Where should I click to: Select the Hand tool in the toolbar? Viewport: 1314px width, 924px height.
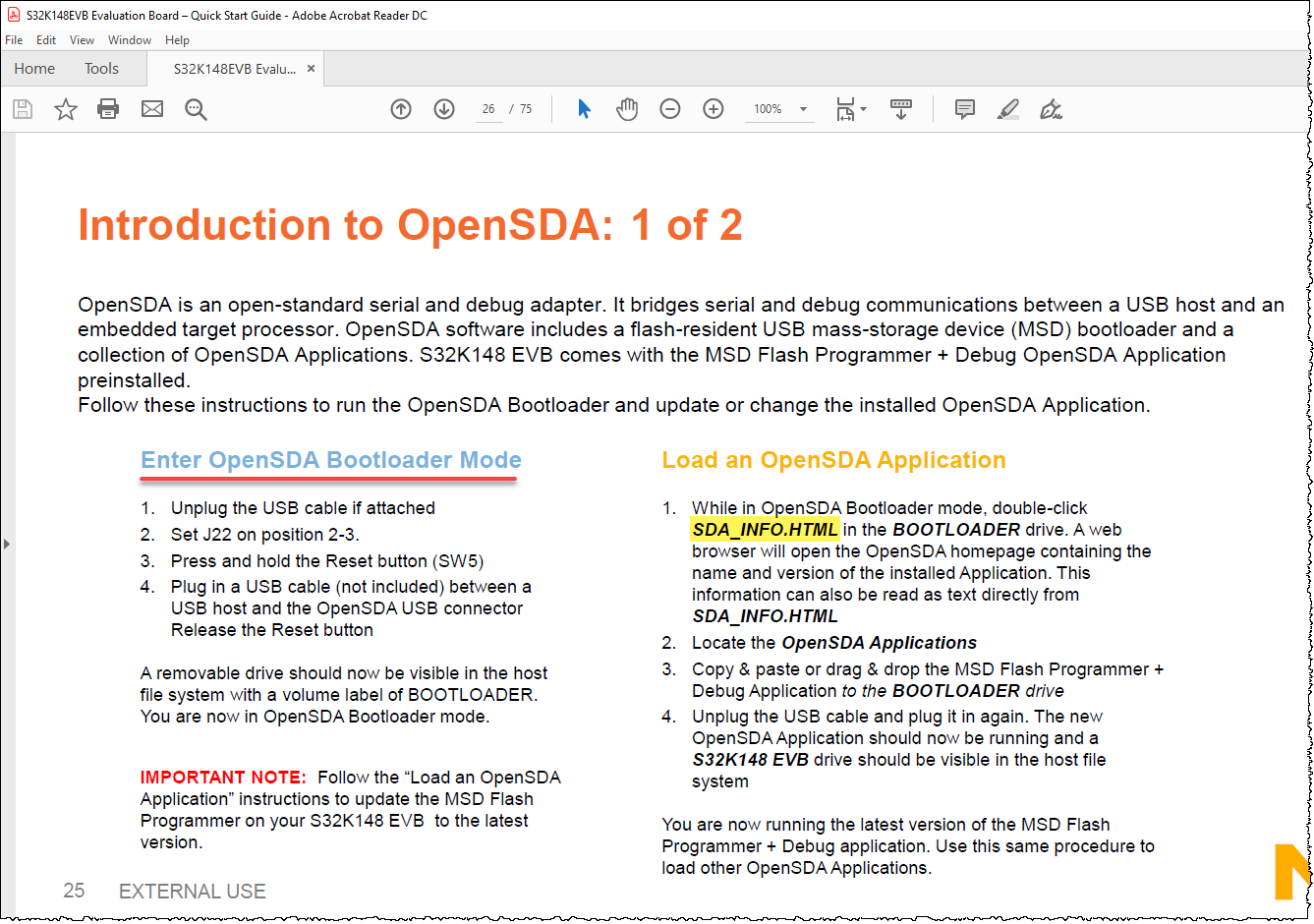point(627,109)
